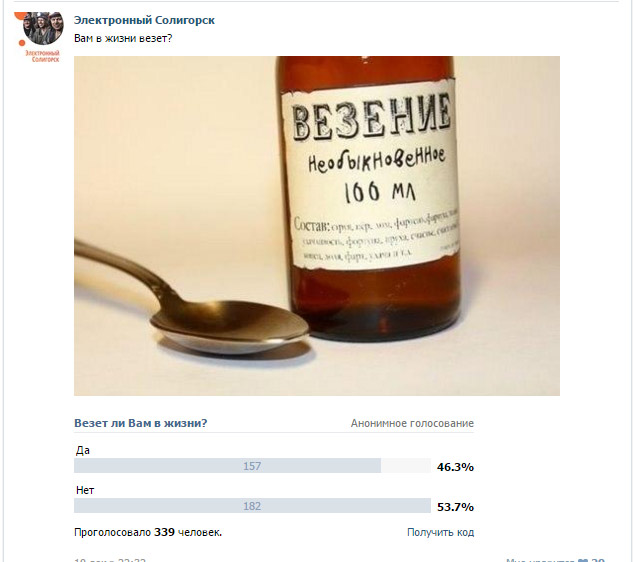634x562 pixels.
Task: Click the 'Анонимное голосование' label
Action: coord(412,424)
